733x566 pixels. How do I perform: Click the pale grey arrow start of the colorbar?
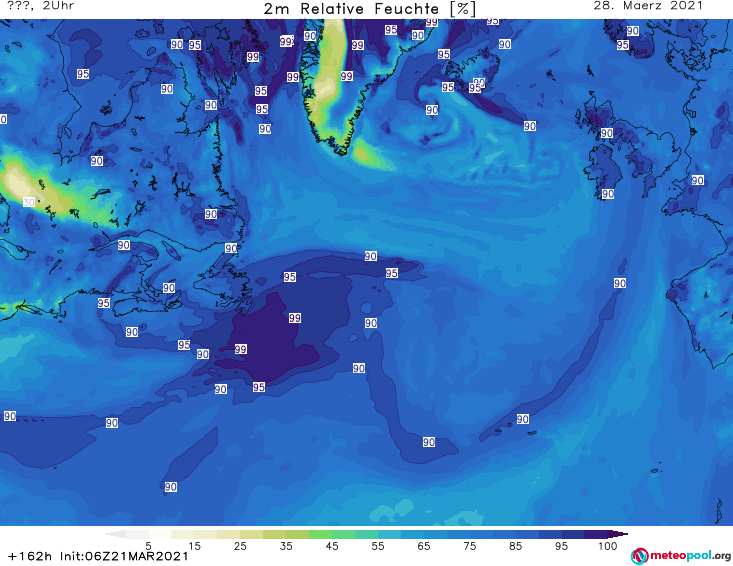click(116, 534)
